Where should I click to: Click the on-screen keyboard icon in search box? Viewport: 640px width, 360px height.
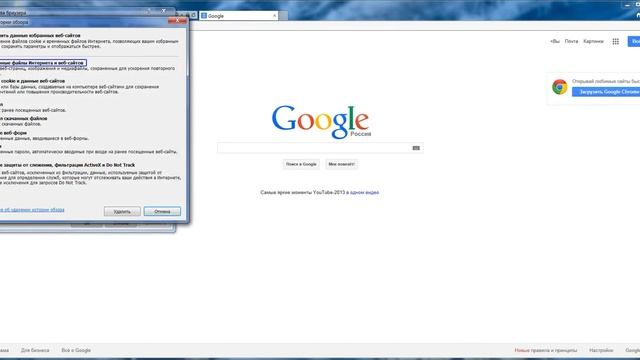pos(416,148)
